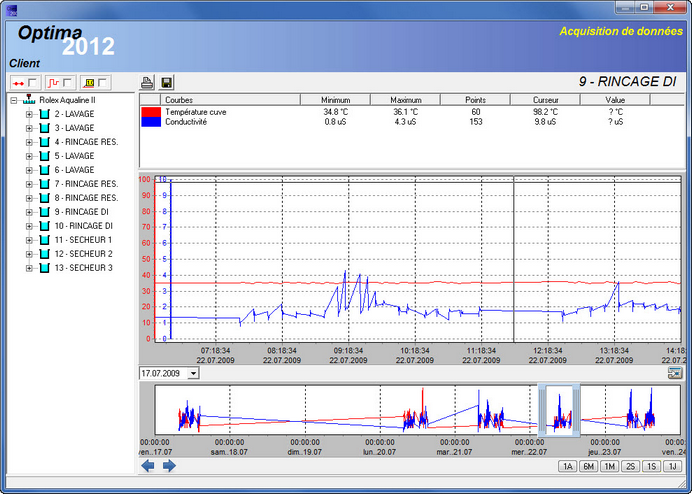The width and height of the screenshot is (692, 494).
Task: Open the 17.07.2009 date dropdown arrow
Action: (x=193, y=373)
